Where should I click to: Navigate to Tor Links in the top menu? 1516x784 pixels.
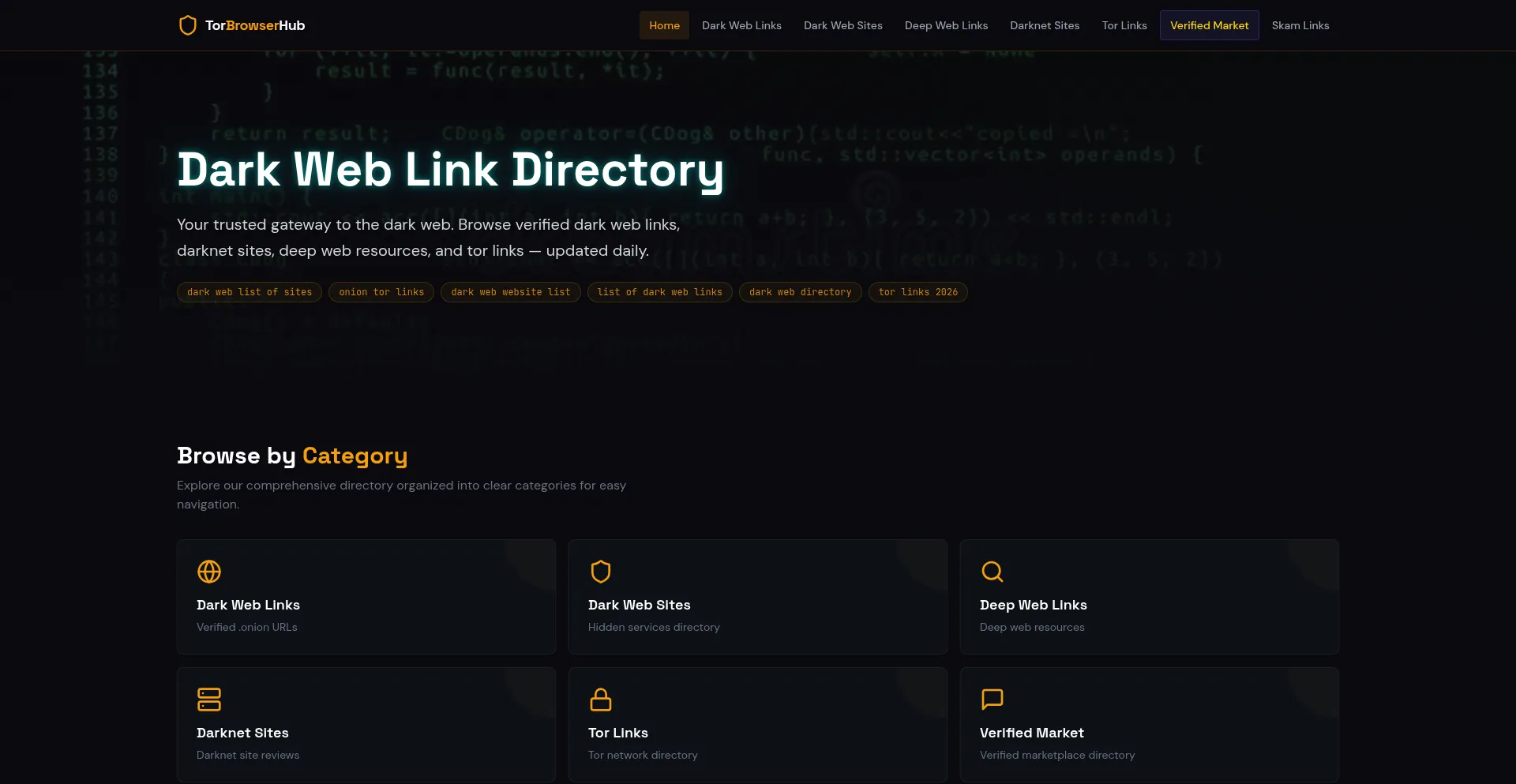[x=1124, y=25]
